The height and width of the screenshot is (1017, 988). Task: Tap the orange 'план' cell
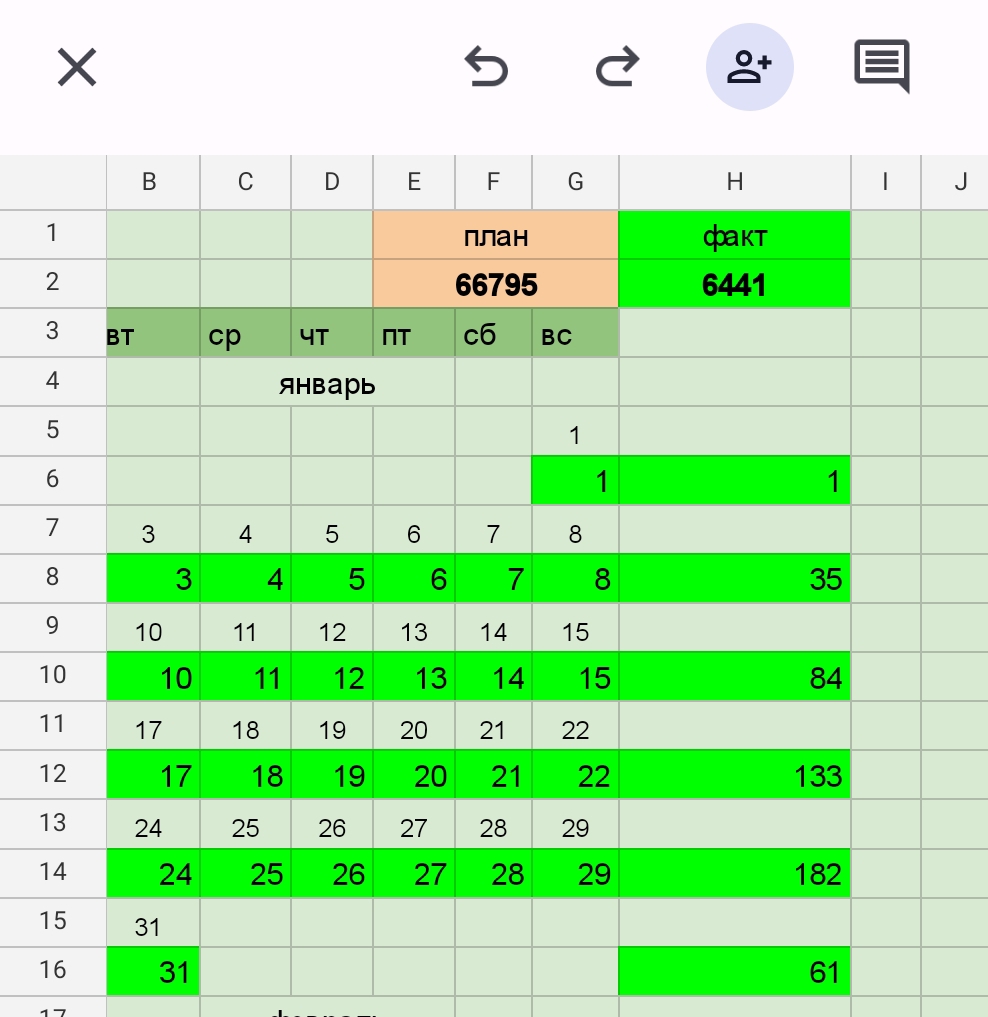(496, 236)
